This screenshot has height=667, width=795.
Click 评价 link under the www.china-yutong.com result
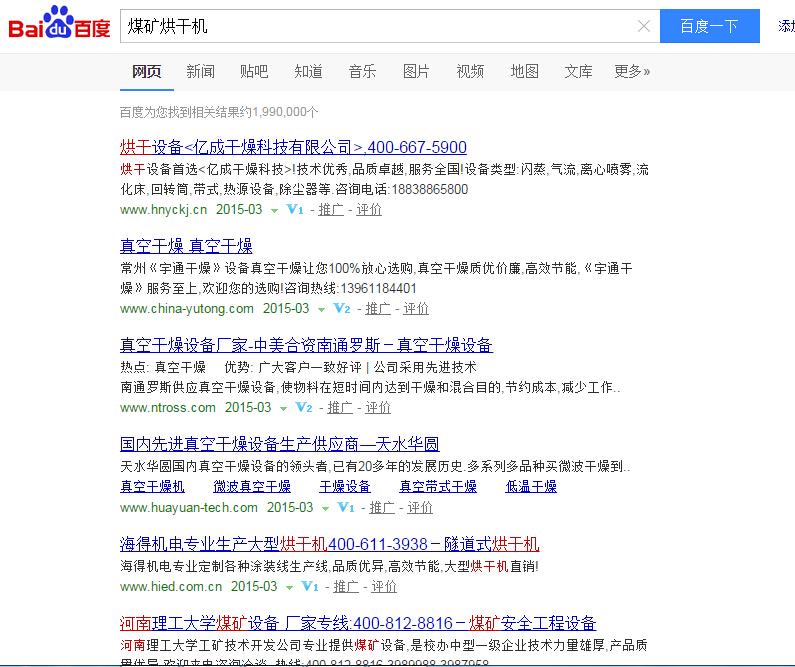coord(416,309)
